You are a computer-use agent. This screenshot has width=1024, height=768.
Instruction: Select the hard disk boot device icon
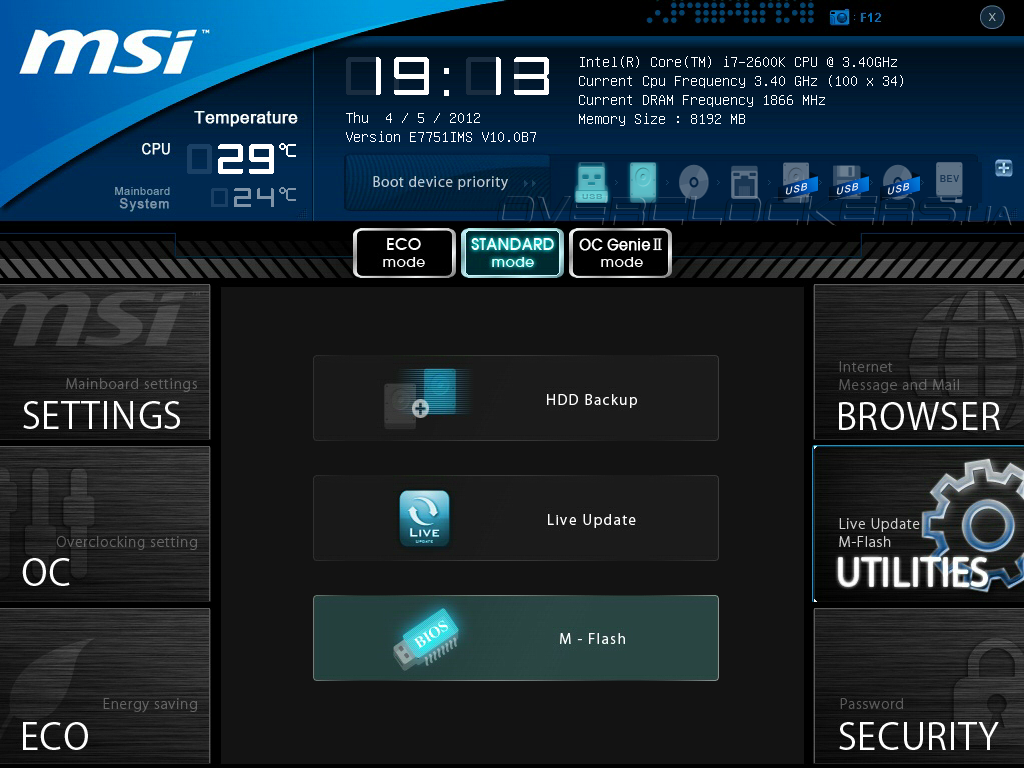point(643,182)
